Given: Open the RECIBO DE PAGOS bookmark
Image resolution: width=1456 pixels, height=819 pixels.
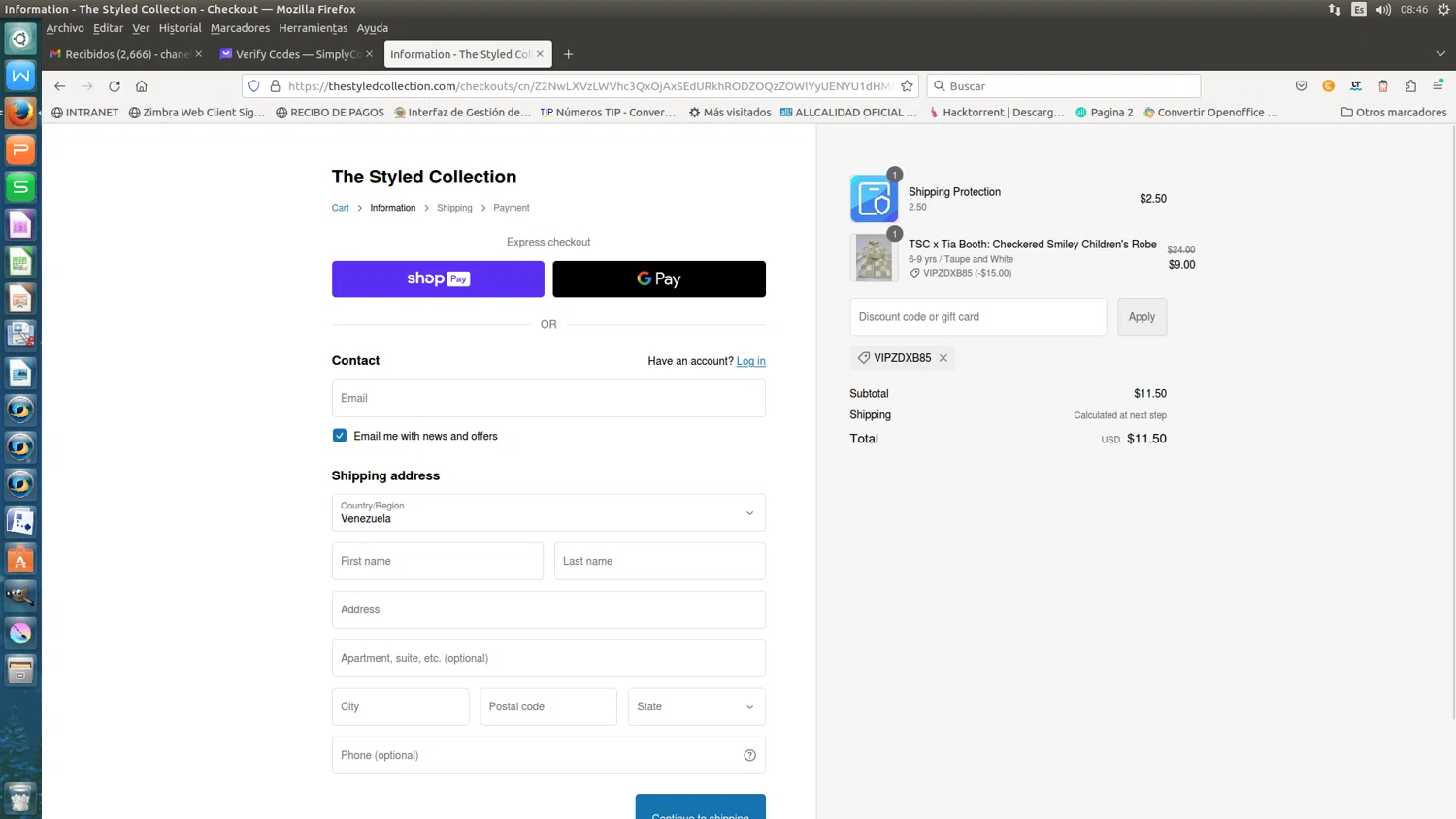Looking at the screenshot, I should click(330, 113).
